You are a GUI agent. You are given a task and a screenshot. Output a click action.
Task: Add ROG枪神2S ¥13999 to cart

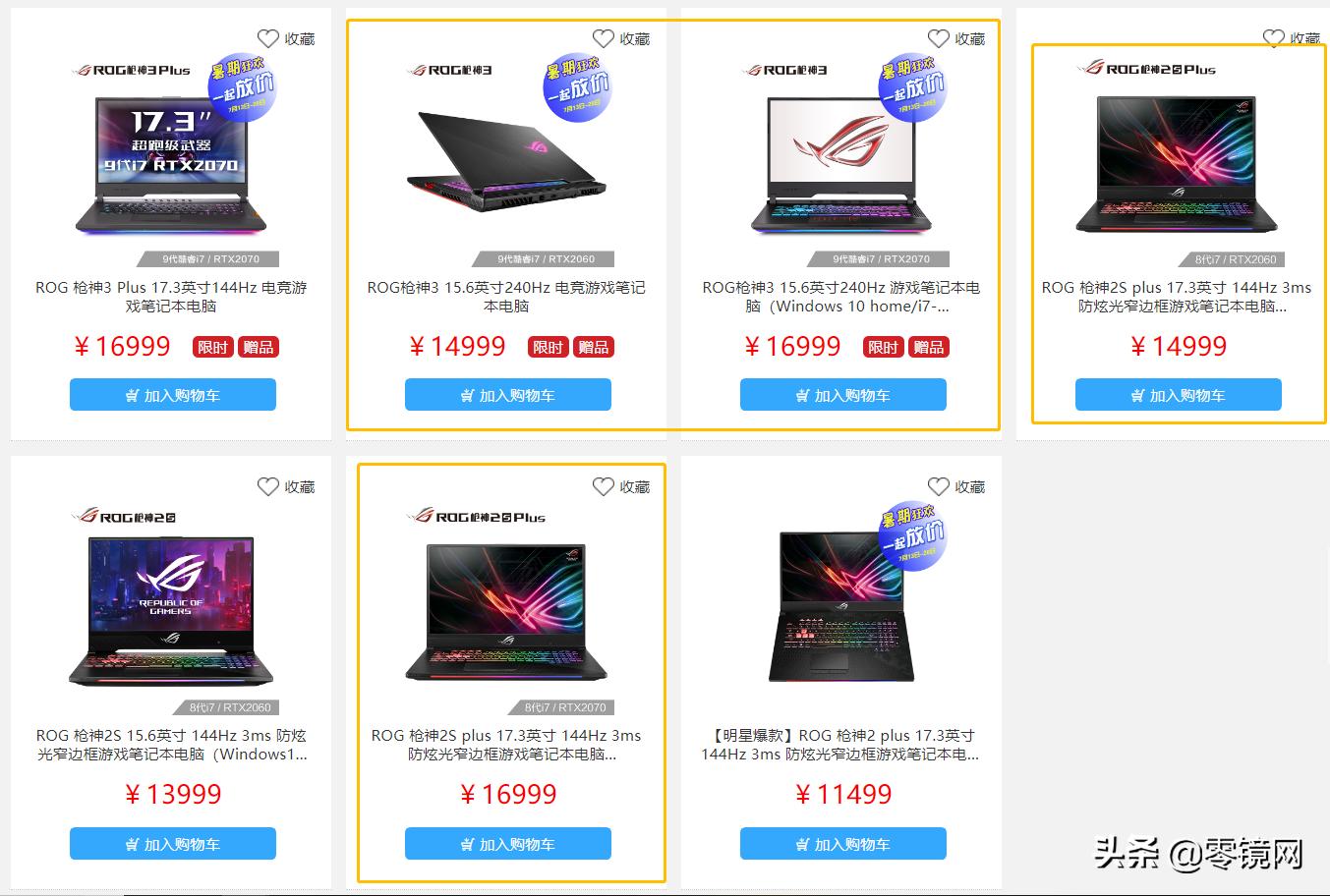coord(173,844)
